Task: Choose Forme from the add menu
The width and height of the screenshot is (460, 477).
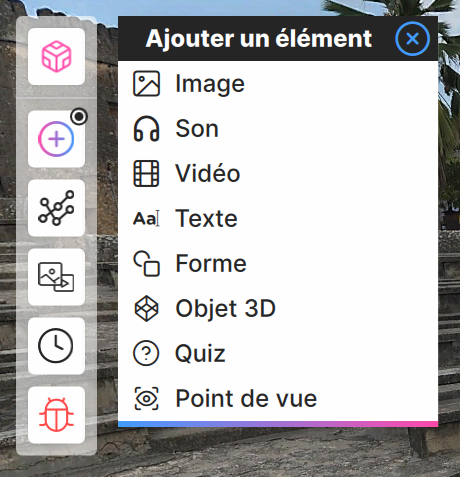Action: [x=278, y=264]
